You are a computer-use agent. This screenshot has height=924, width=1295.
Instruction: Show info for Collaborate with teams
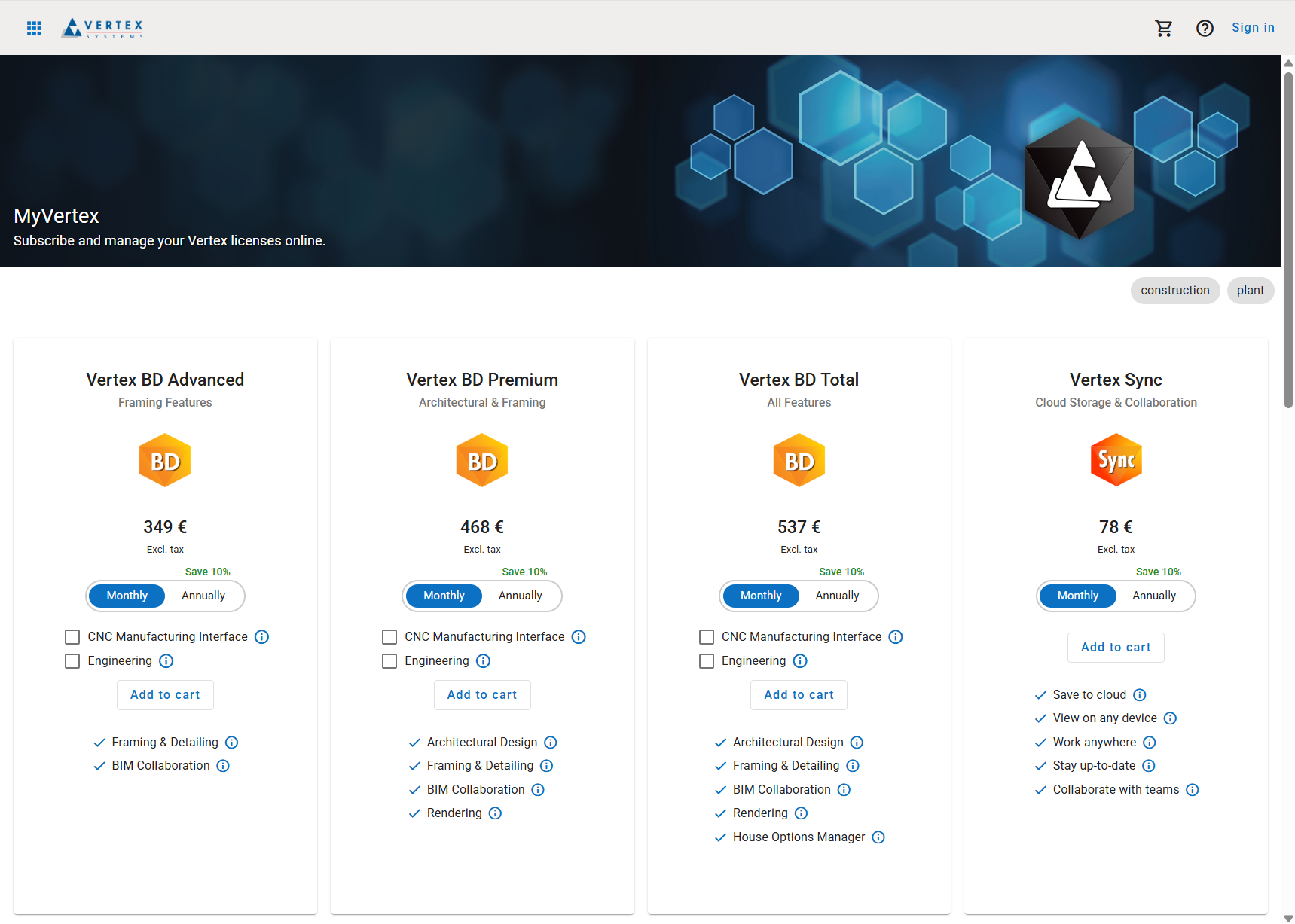[1192, 790]
